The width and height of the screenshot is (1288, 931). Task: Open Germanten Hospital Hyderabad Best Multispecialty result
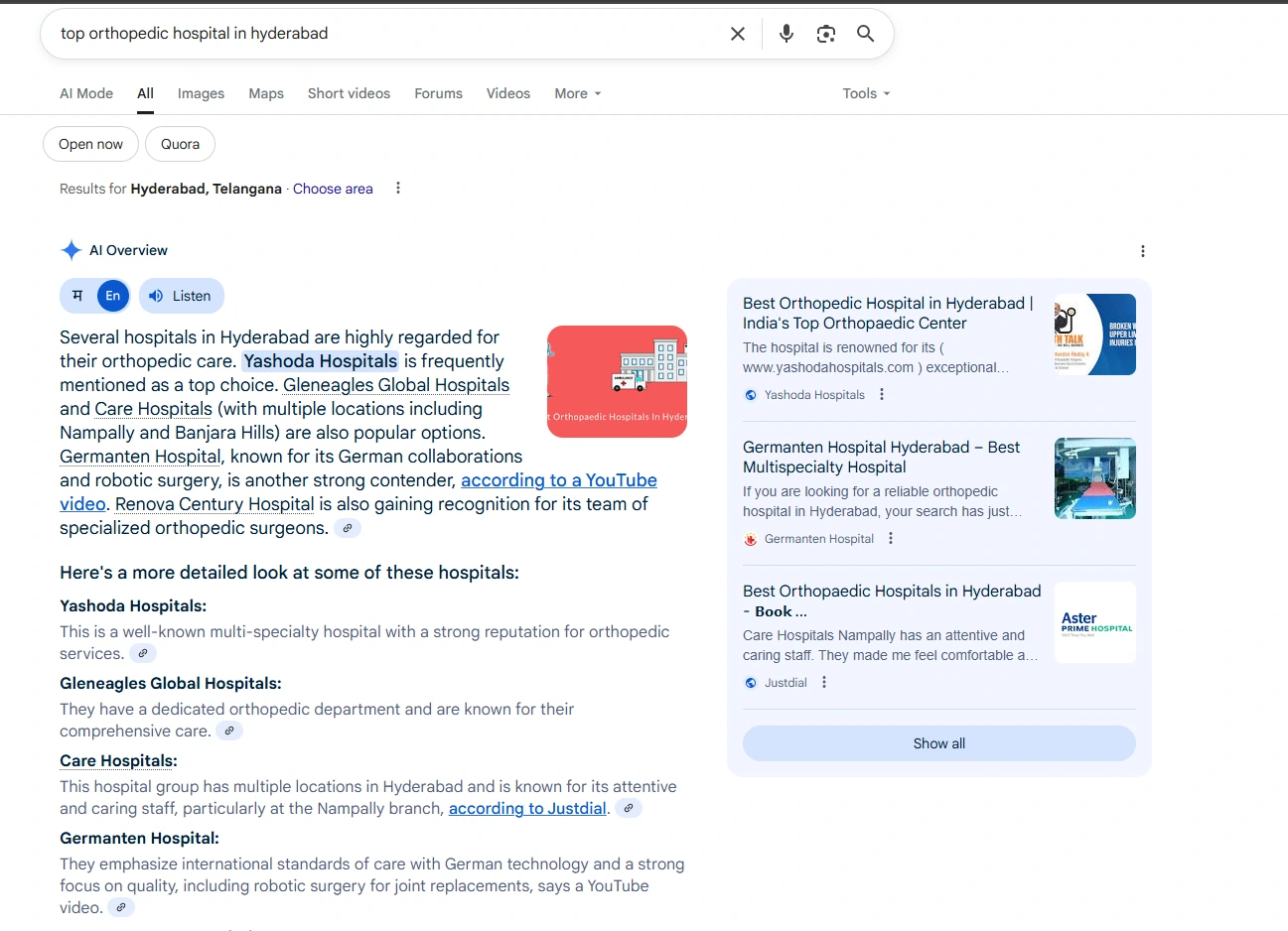point(881,457)
